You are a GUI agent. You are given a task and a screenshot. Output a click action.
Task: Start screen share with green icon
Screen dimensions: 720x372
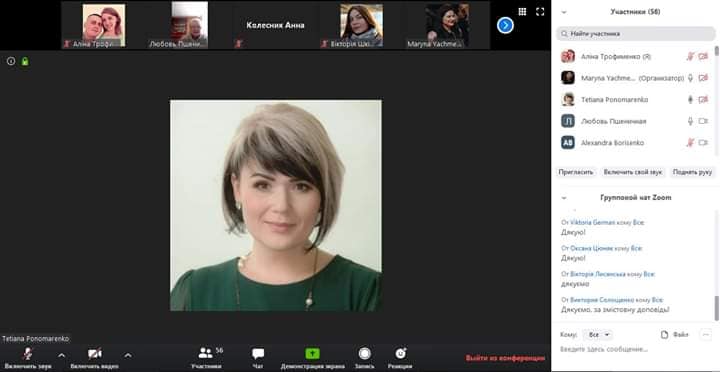pyautogui.click(x=313, y=353)
